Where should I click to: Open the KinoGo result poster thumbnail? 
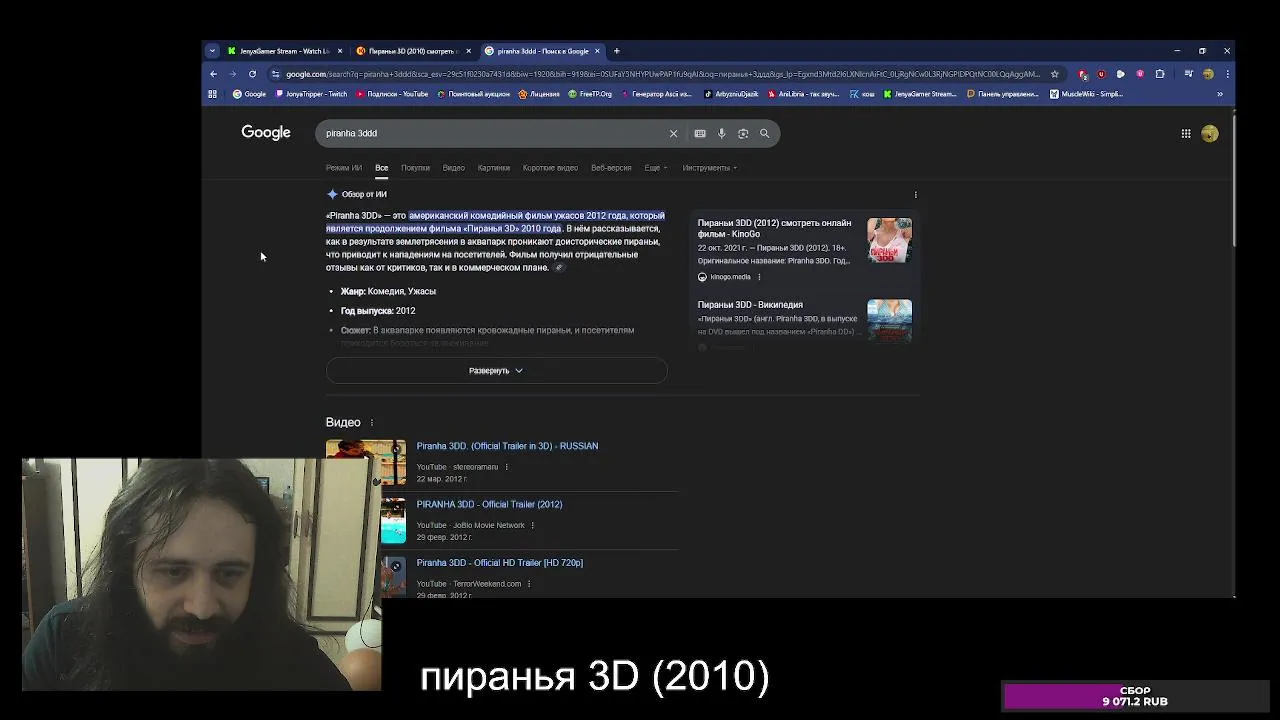[889, 240]
